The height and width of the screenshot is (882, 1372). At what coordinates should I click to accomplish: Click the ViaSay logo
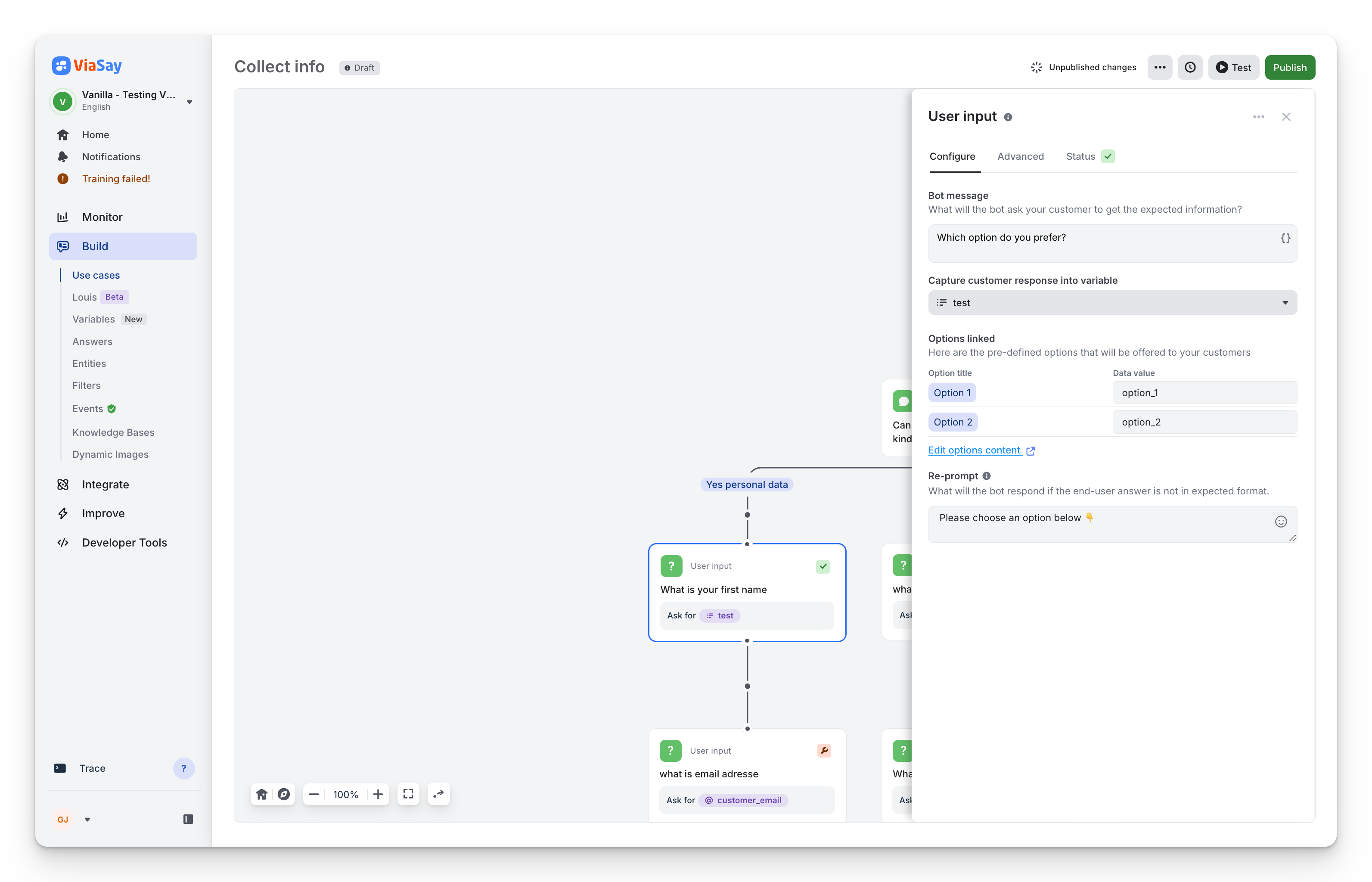pos(87,65)
